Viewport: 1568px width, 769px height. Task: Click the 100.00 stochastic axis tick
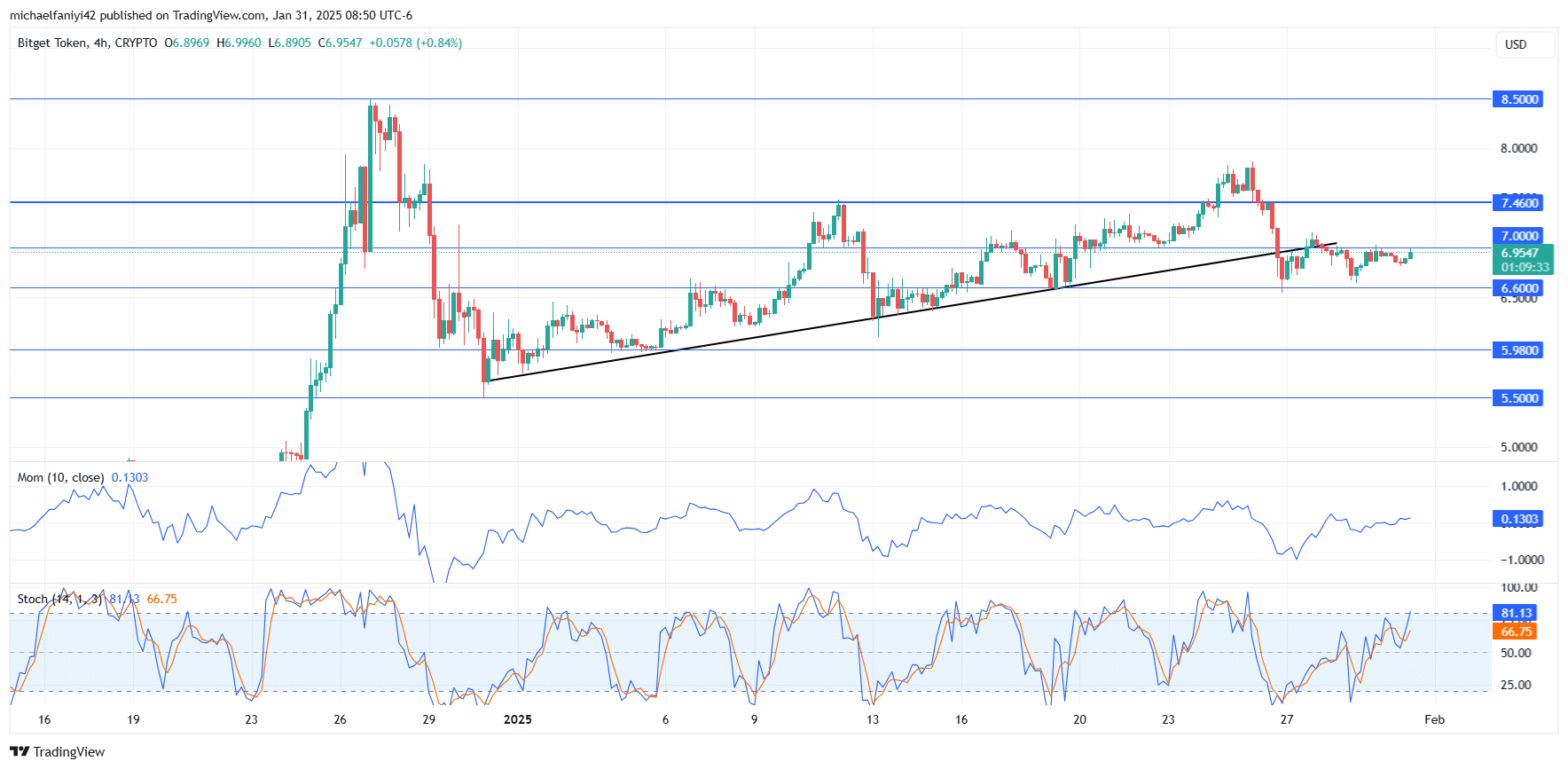tap(1518, 587)
